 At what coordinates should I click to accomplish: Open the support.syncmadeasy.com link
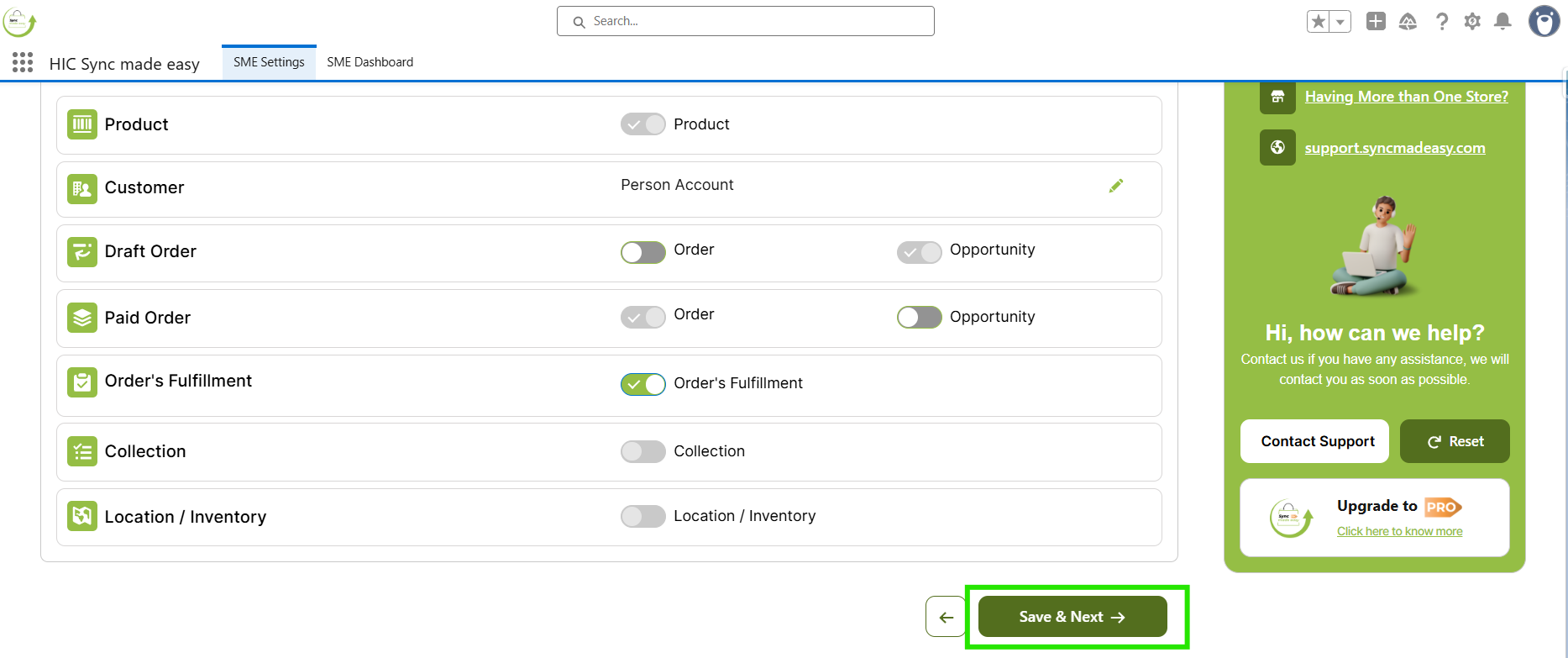1394,148
